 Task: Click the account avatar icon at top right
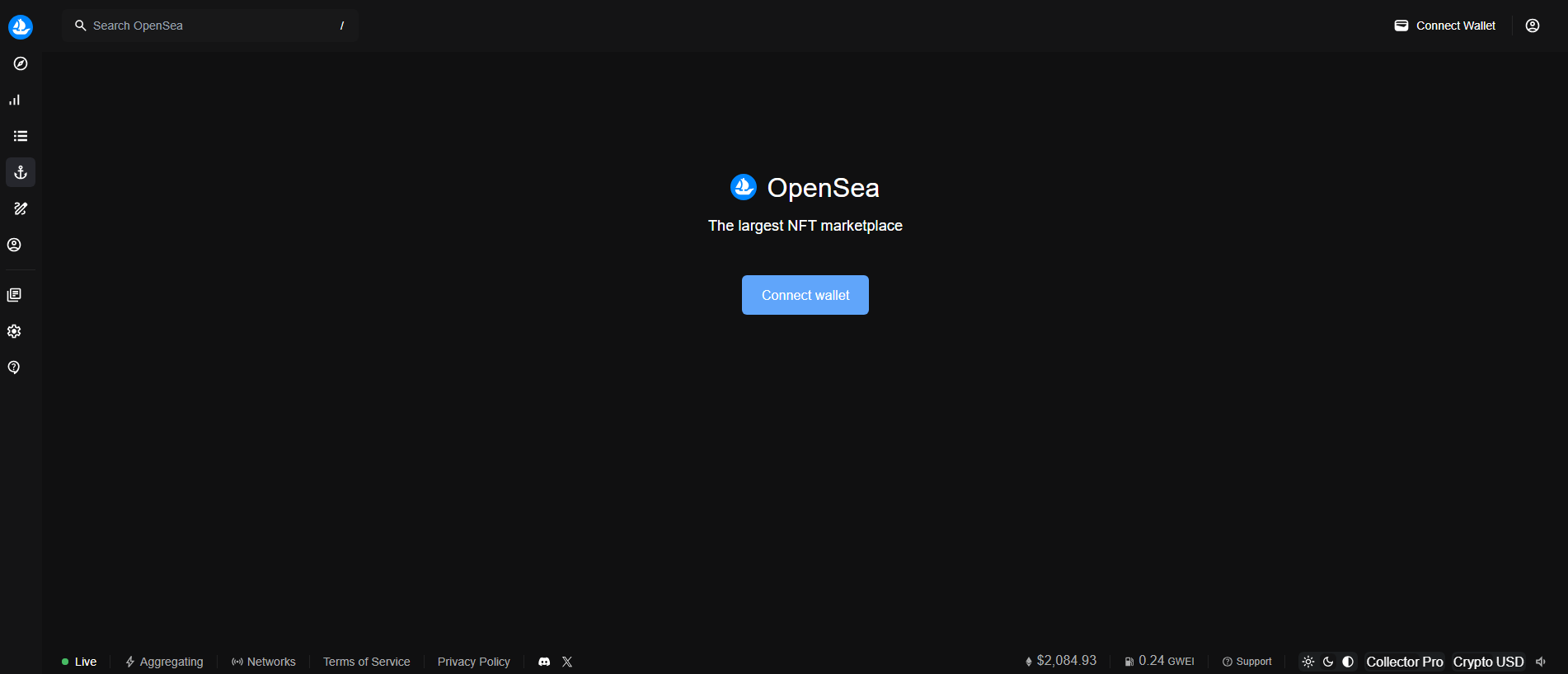tap(1533, 26)
